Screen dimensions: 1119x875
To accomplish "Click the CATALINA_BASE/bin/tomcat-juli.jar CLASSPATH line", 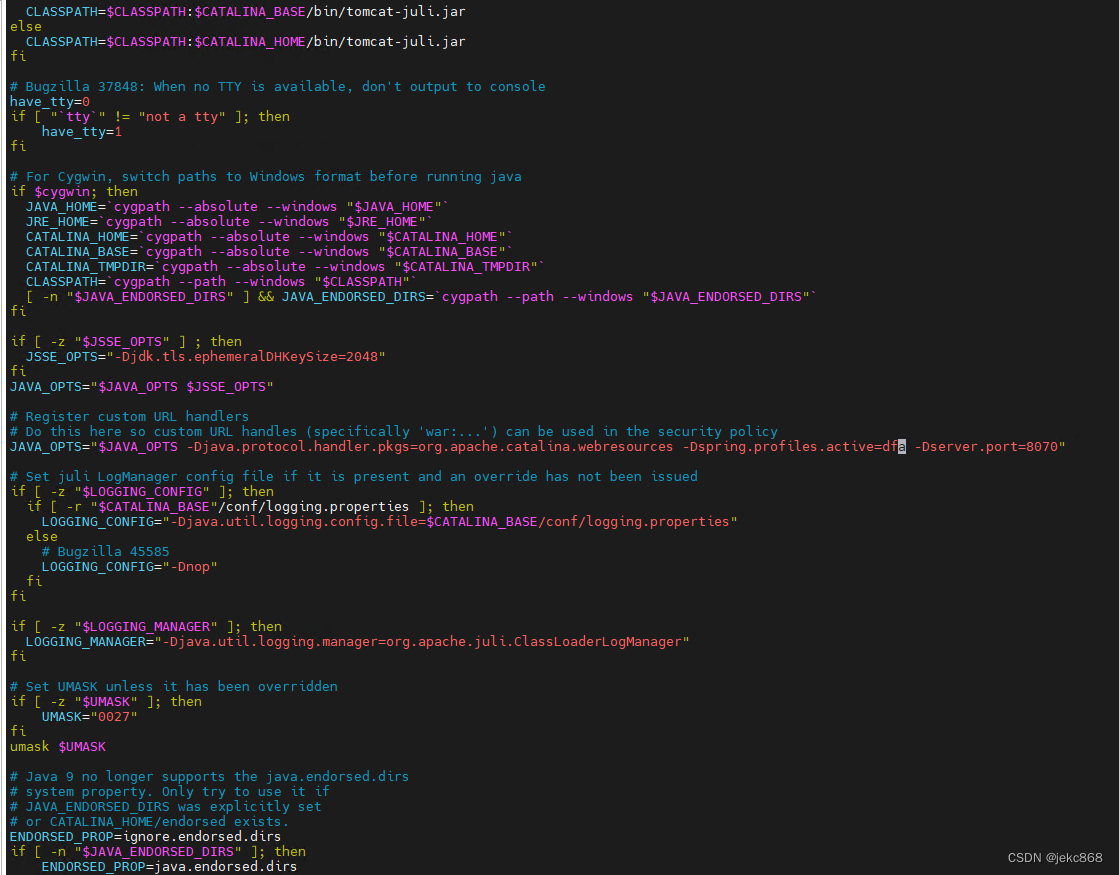I will (245, 12).
